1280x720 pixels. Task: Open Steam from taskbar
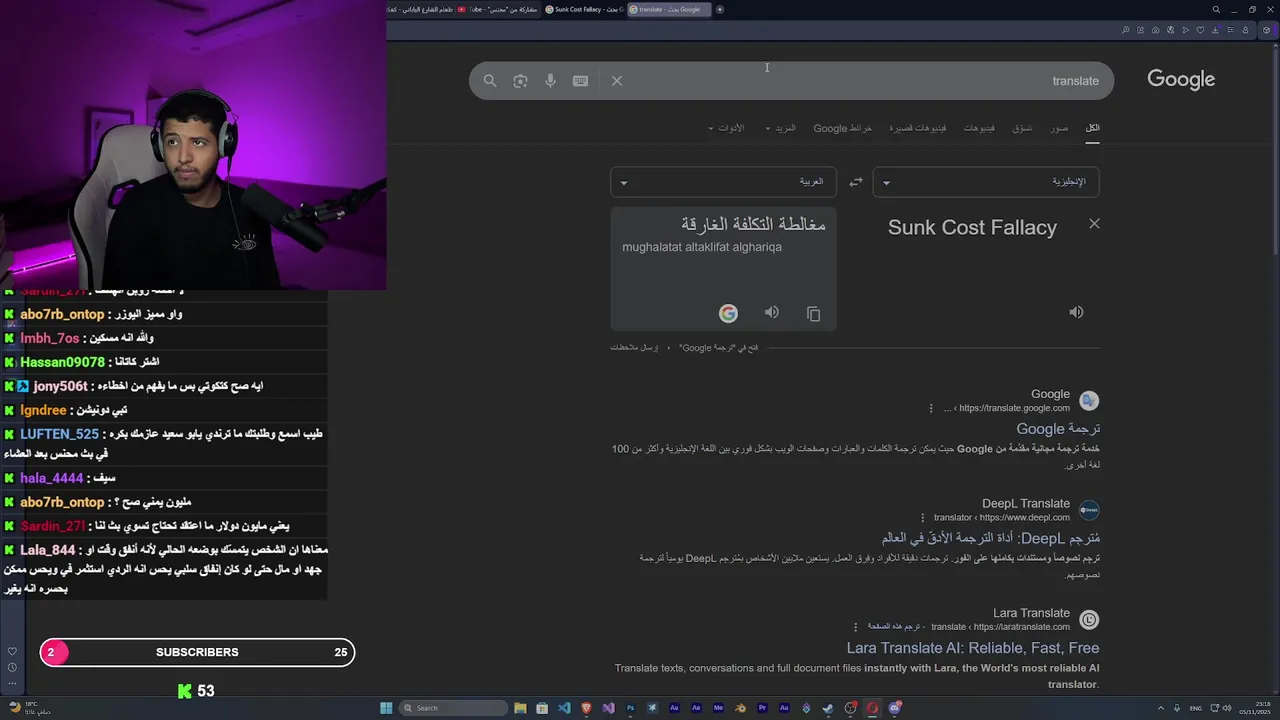828,708
